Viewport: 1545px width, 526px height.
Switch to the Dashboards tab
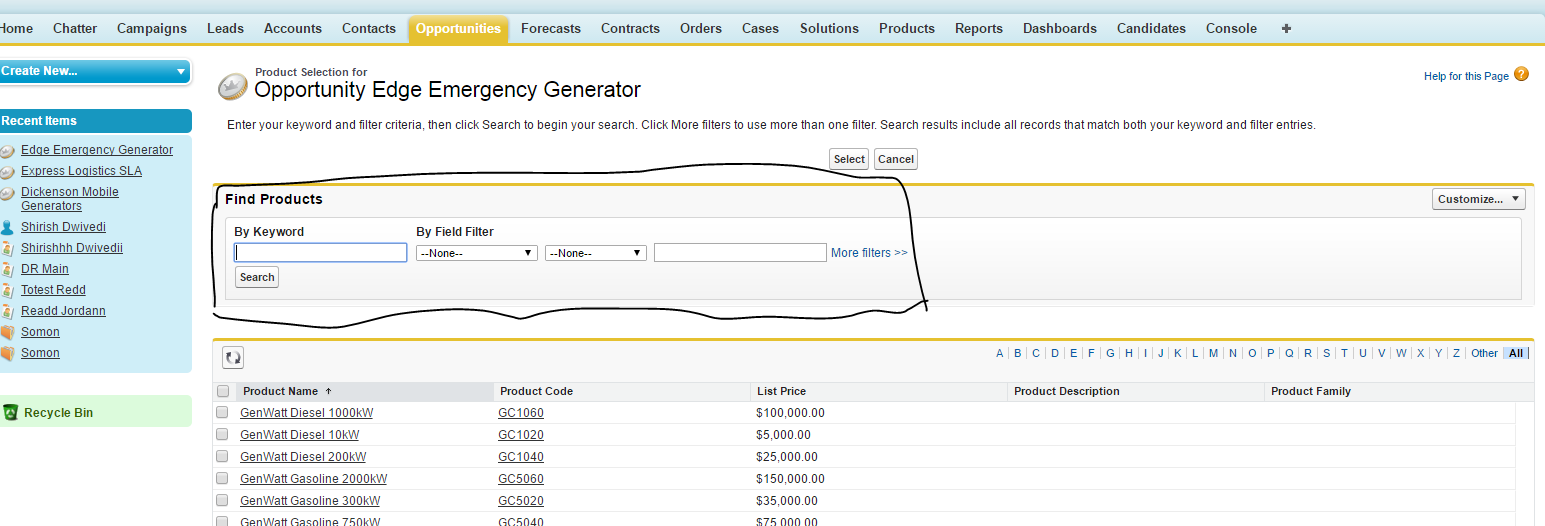click(x=1060, y=28)
